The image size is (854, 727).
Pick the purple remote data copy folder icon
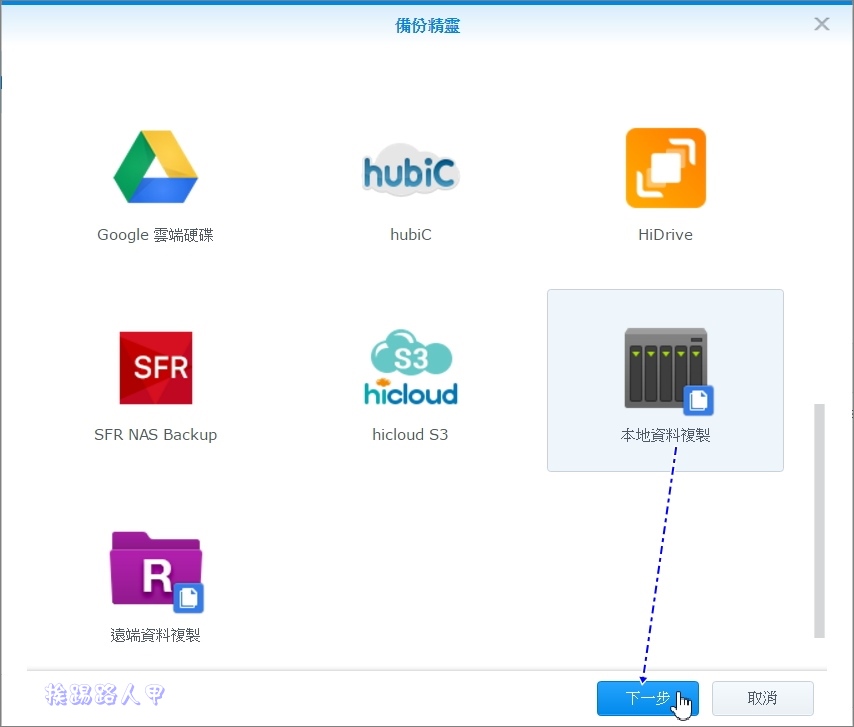click(x=157, y=572)
